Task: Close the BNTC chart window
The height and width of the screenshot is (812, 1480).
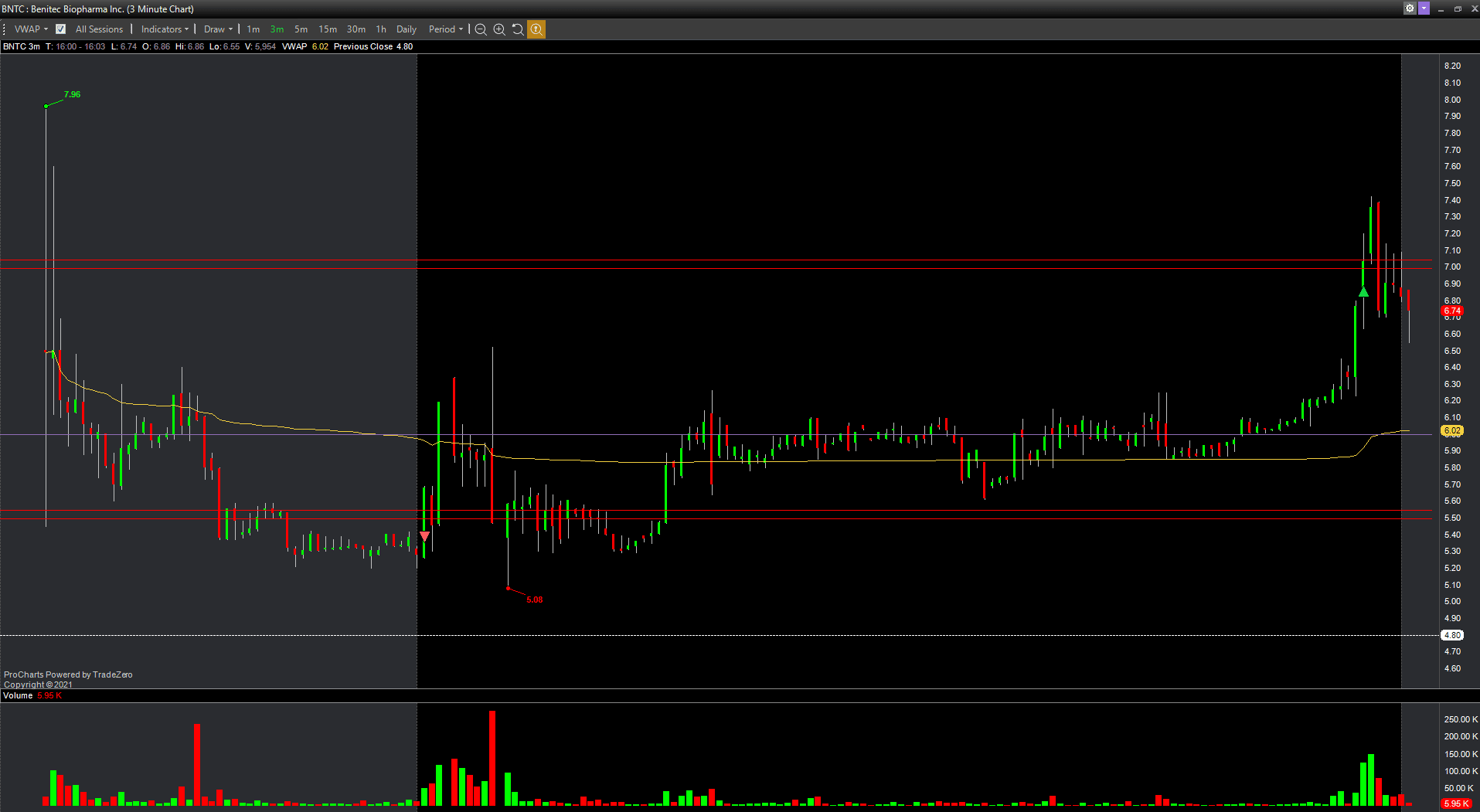Action: (x=1473, y=8)
